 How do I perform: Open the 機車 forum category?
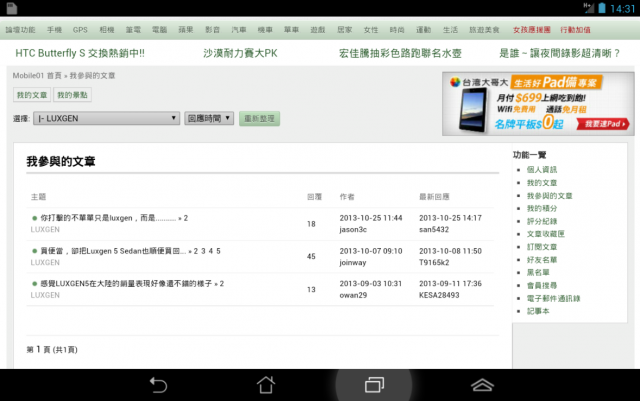[x=265, y=30]
